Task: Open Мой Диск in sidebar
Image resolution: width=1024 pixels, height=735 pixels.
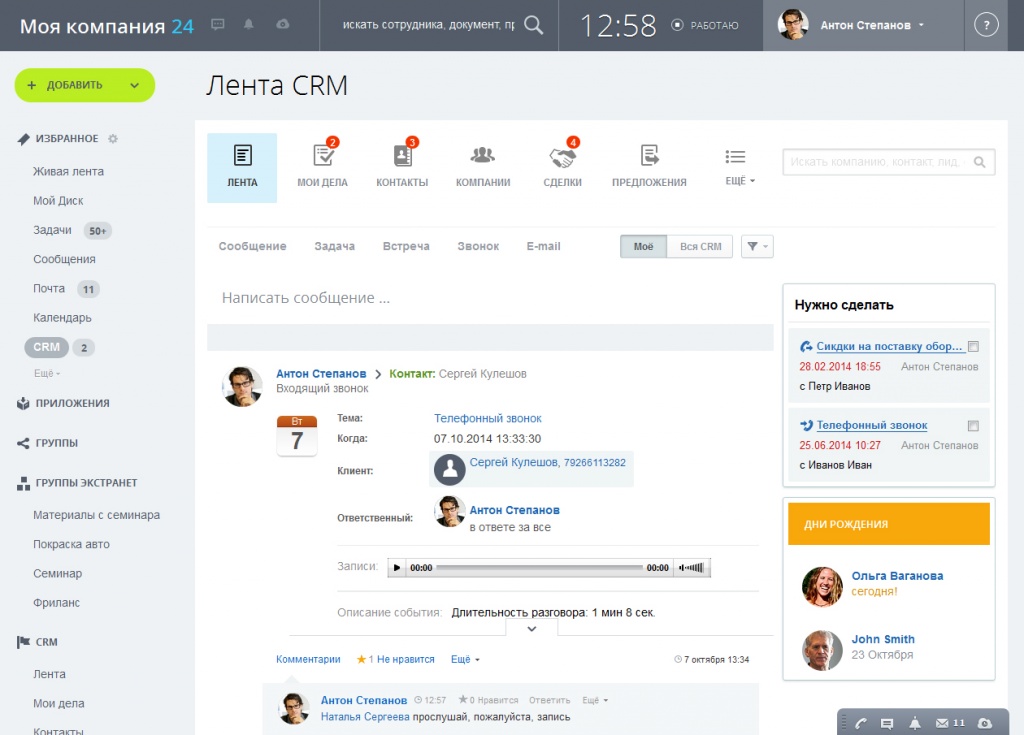Action: click(x=58, y=201)
